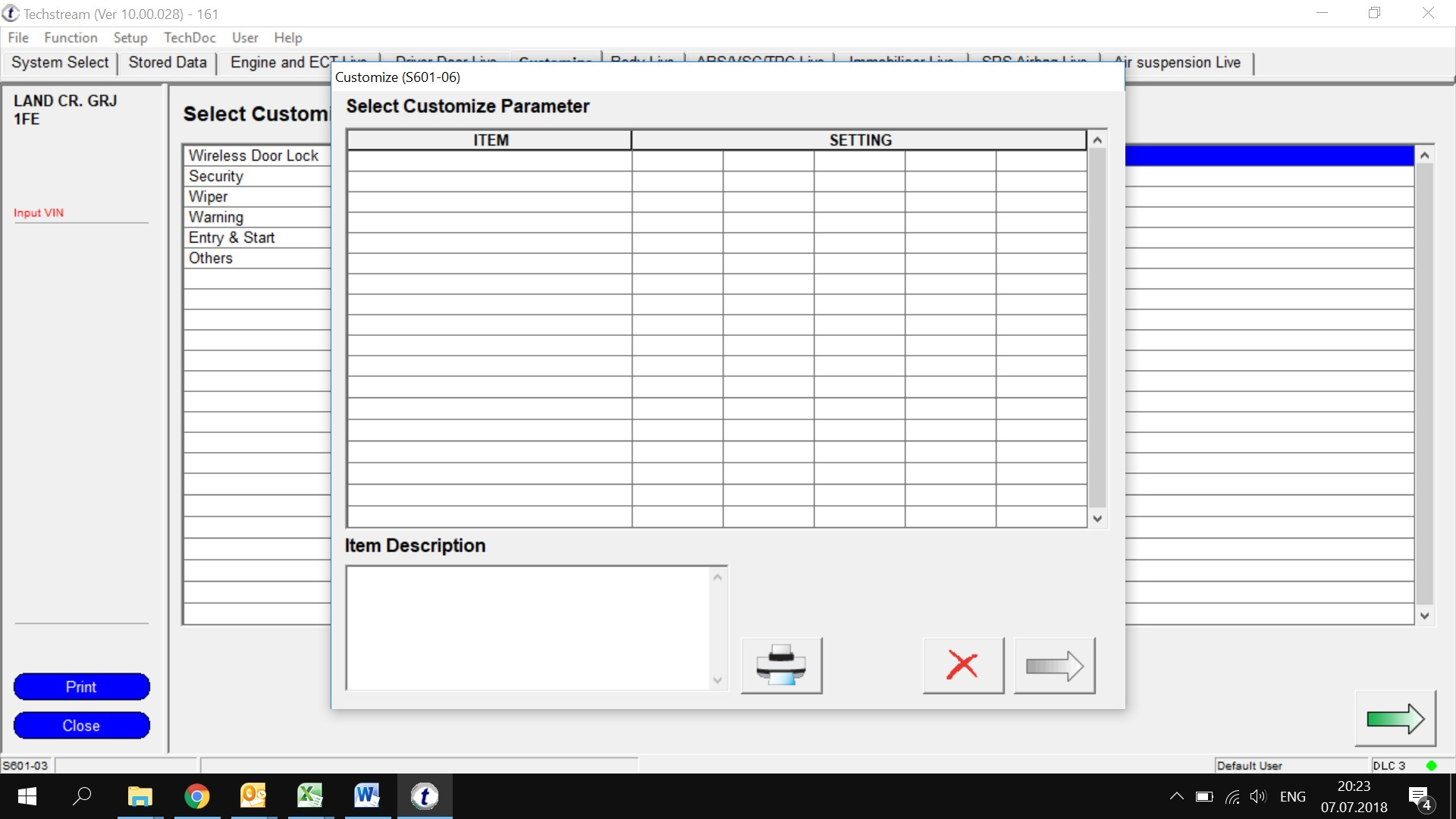Select the Others customize category
1456x819 pixels.
(x=211, y=258)
